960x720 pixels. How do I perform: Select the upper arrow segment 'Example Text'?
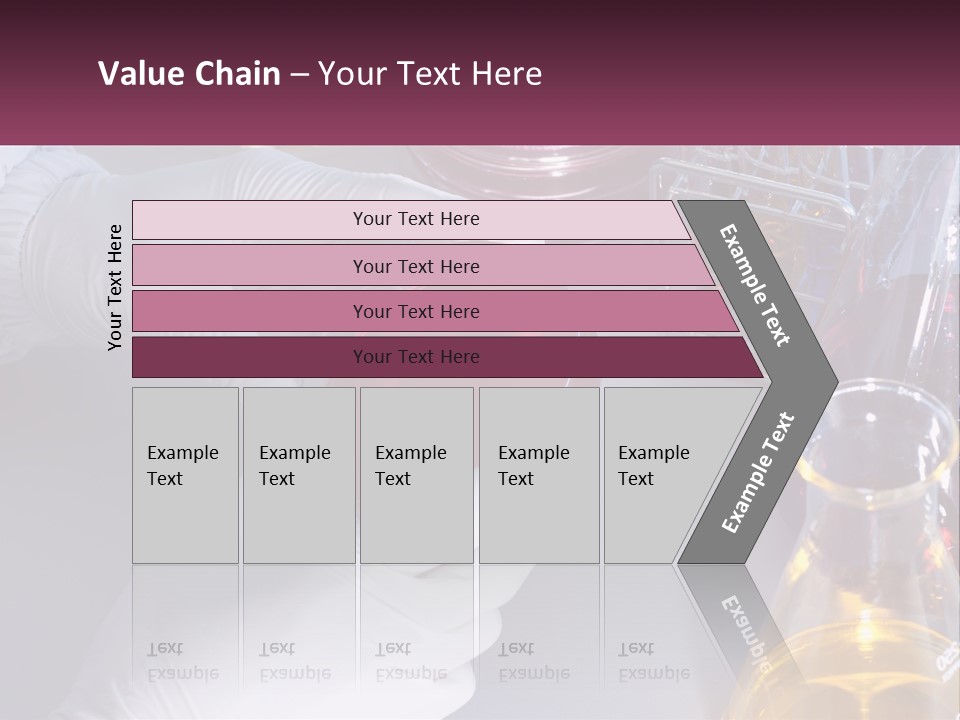(755, 286)
